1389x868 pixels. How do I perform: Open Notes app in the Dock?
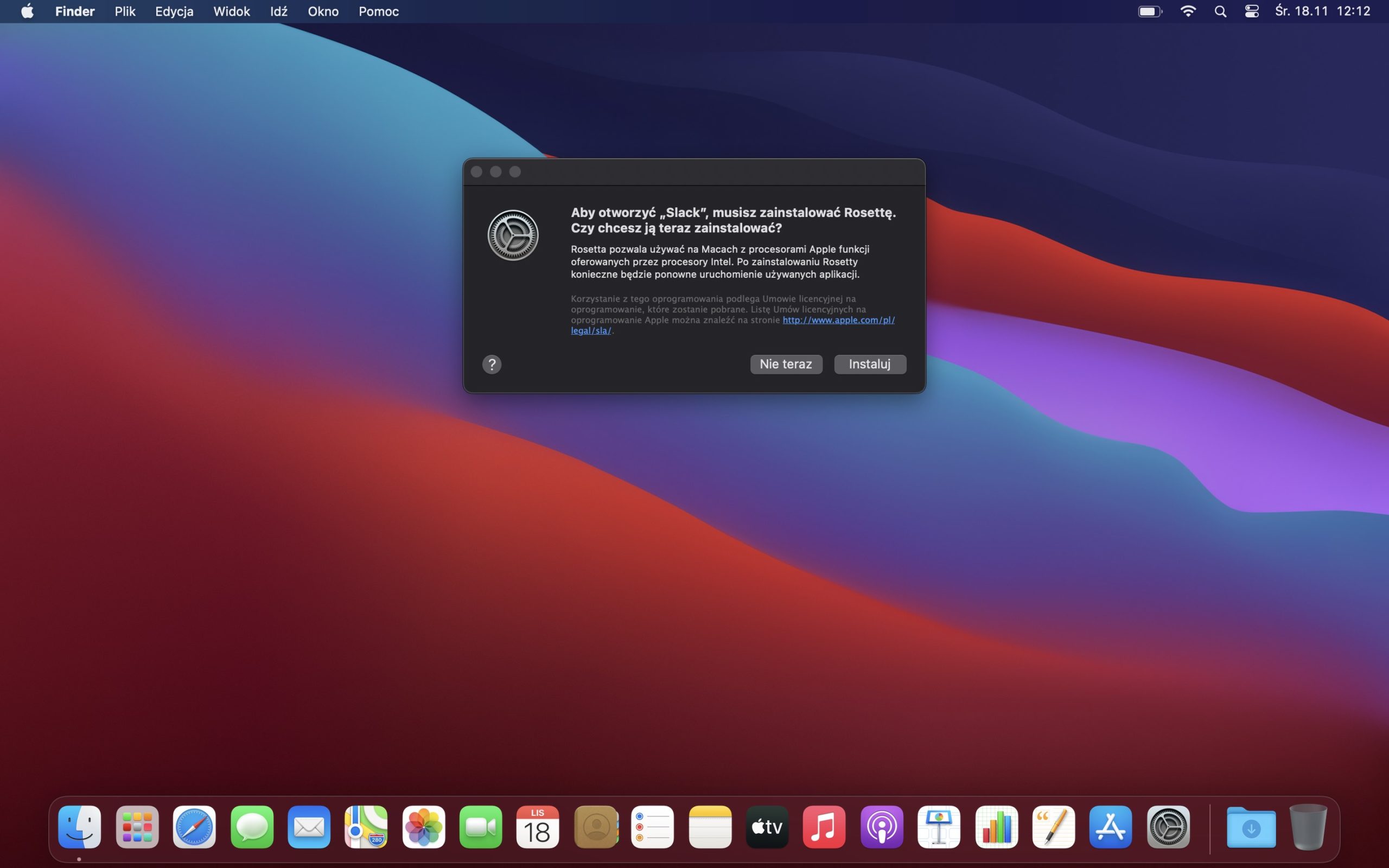click(x=710, y=827)
